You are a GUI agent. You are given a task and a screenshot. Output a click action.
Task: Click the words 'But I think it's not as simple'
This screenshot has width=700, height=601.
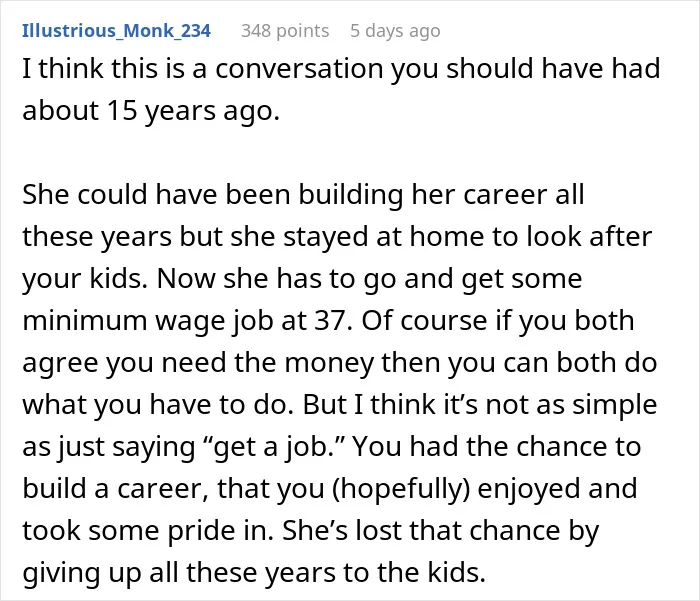480,405
